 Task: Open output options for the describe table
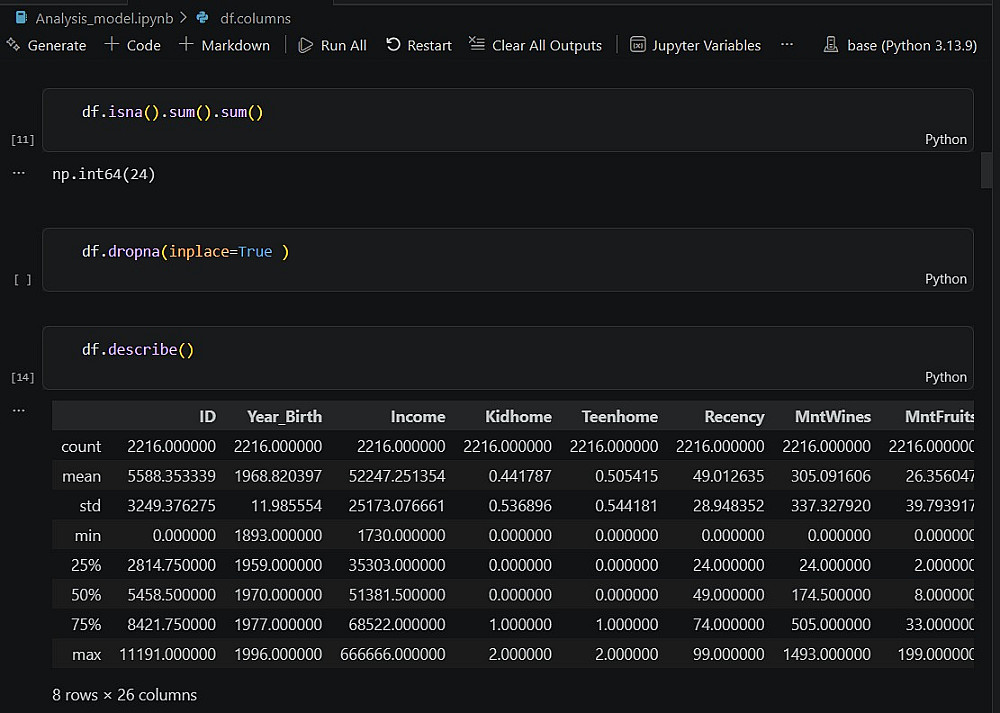(18, 410)
